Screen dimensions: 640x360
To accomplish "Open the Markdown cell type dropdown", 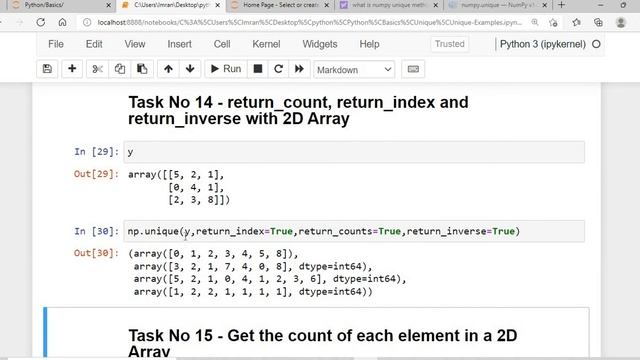I will pos(354,70).
